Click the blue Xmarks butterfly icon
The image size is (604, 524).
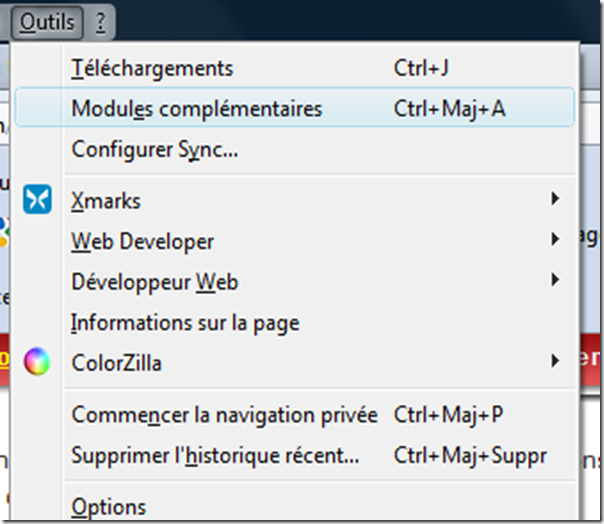37,200
